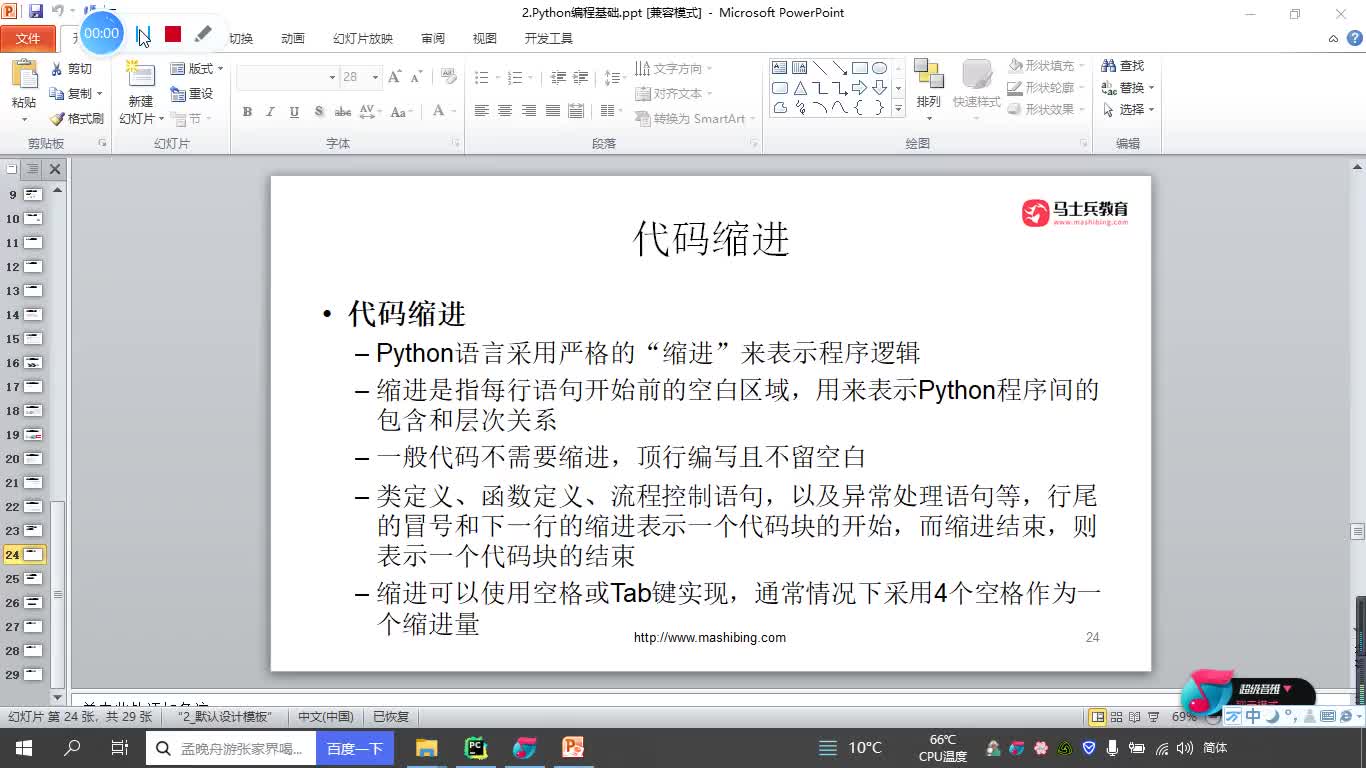Select the Oval shape in gallery

click(880, 68)
